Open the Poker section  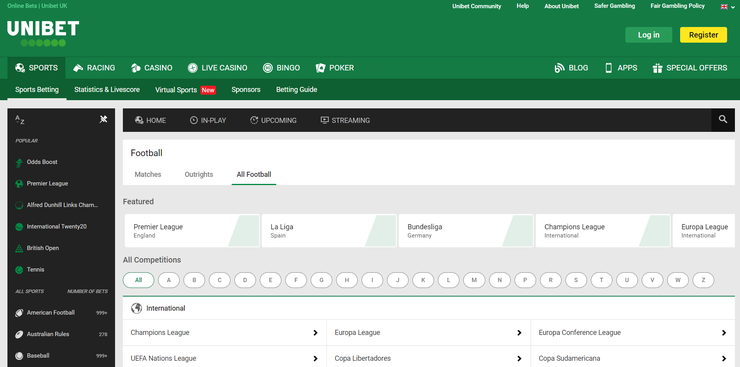tap(335, 68)
